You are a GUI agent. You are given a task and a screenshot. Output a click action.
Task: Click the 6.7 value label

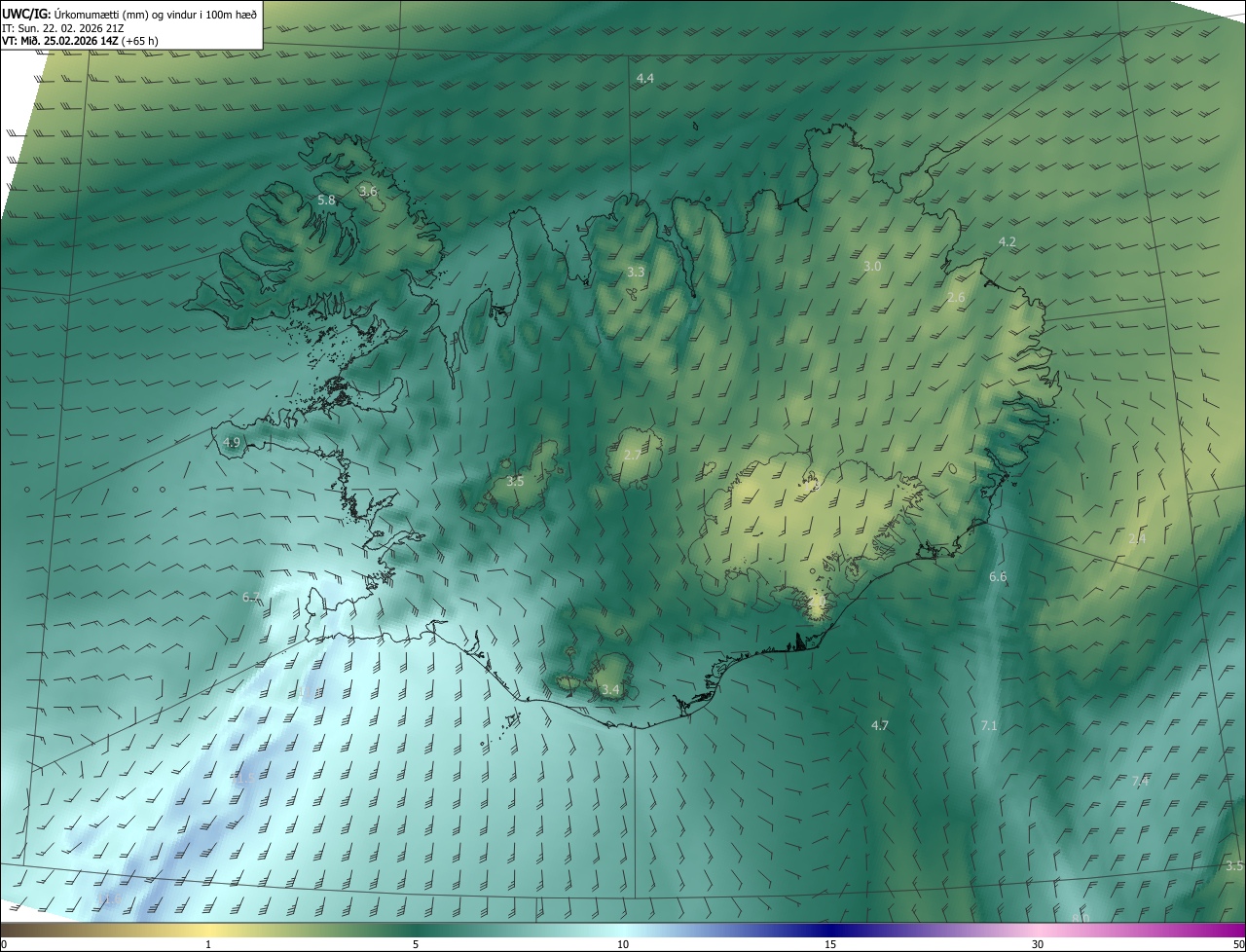251,597
